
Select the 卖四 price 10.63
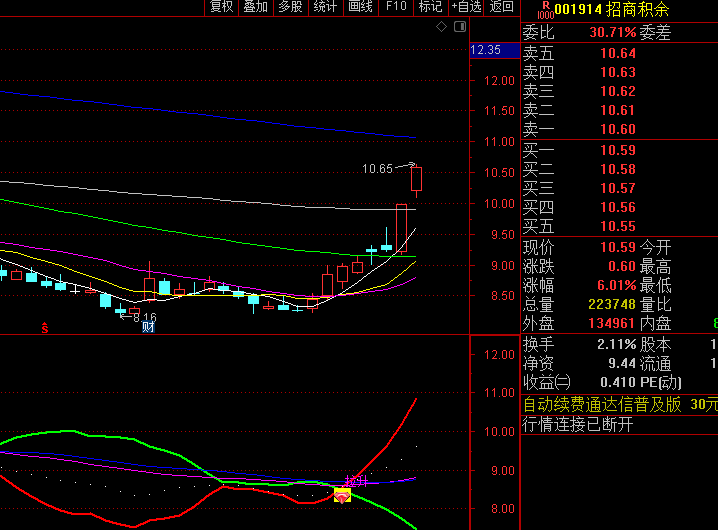point(618,72)
